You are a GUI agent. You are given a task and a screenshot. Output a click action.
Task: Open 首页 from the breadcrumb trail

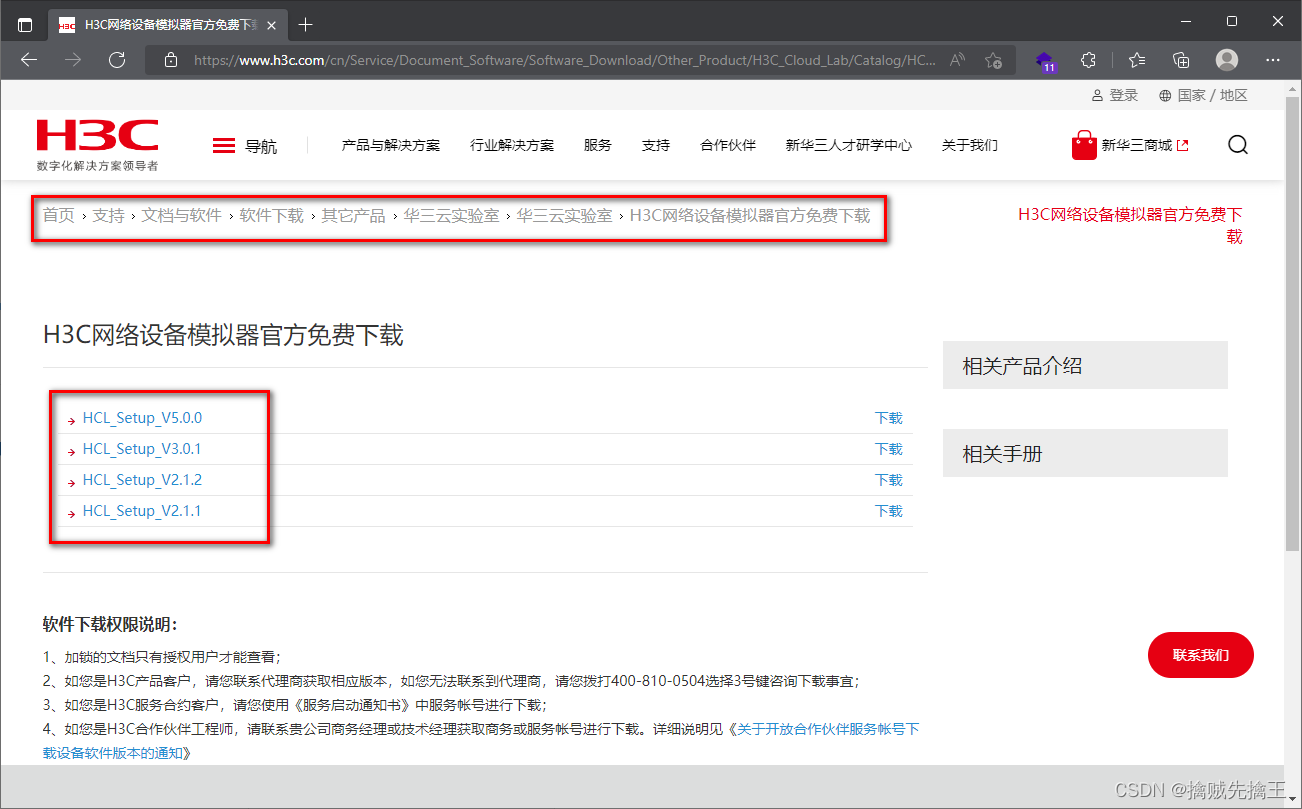click(58, 214)
